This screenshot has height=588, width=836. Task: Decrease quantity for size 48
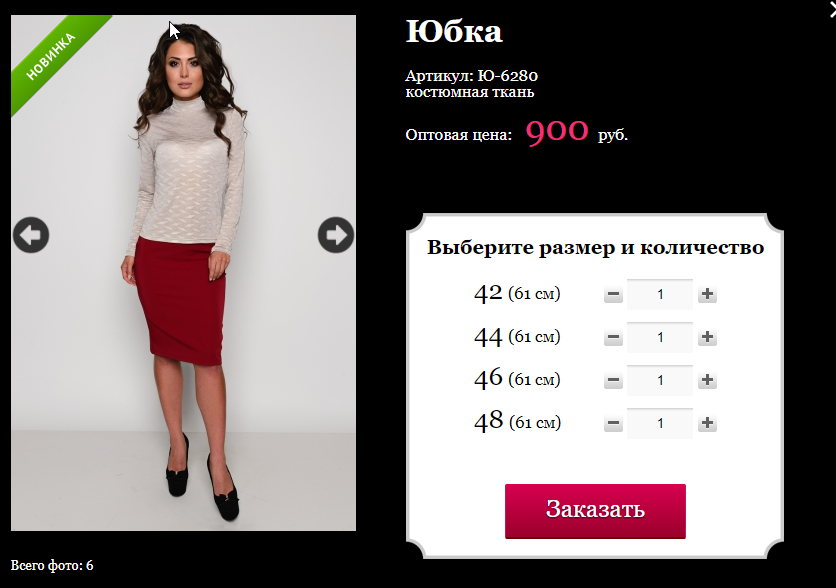[x=613, y=423]
